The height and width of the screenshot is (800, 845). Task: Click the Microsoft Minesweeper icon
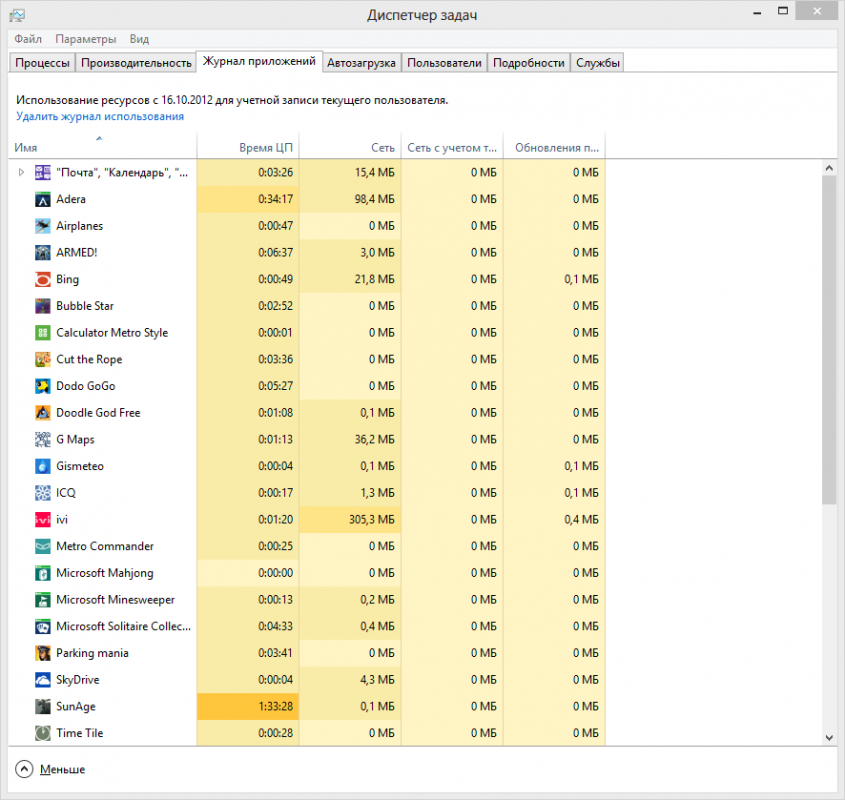43,599
